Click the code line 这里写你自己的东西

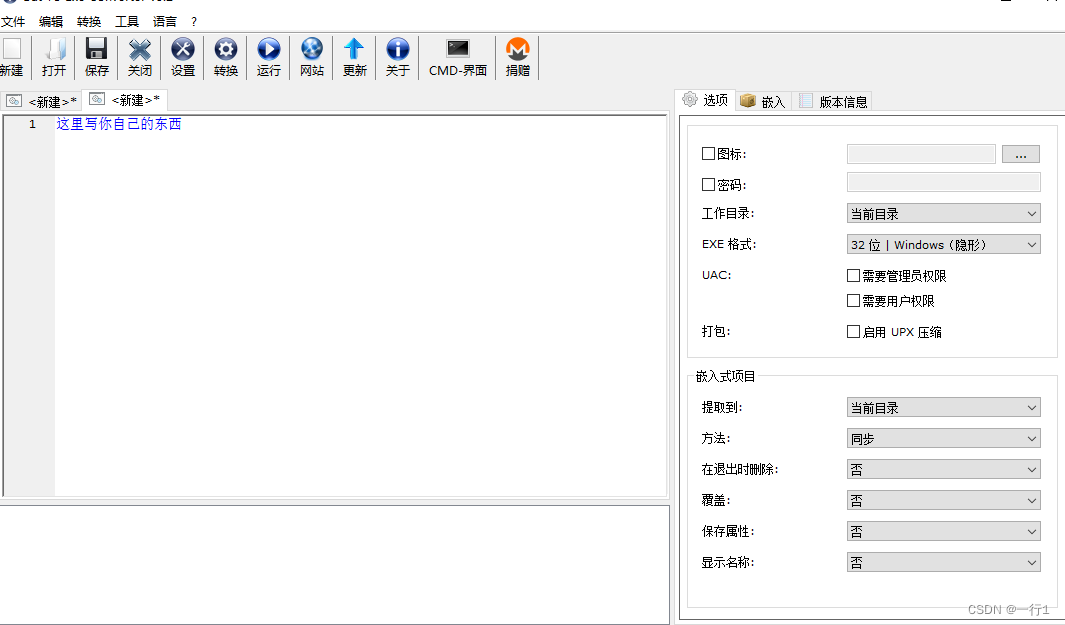pyautogui.click(x=119, y=124)
